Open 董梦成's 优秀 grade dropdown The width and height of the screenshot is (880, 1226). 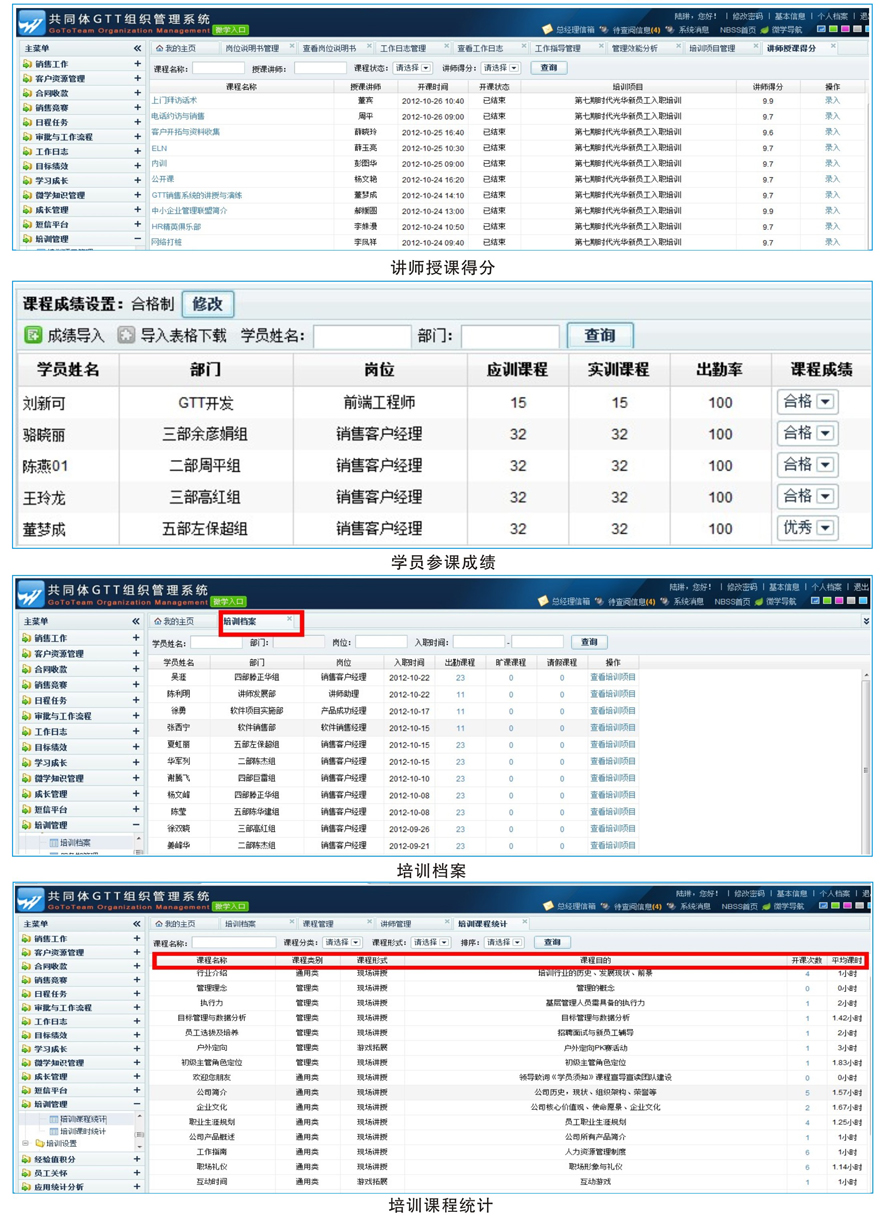[x=825, y=528]
